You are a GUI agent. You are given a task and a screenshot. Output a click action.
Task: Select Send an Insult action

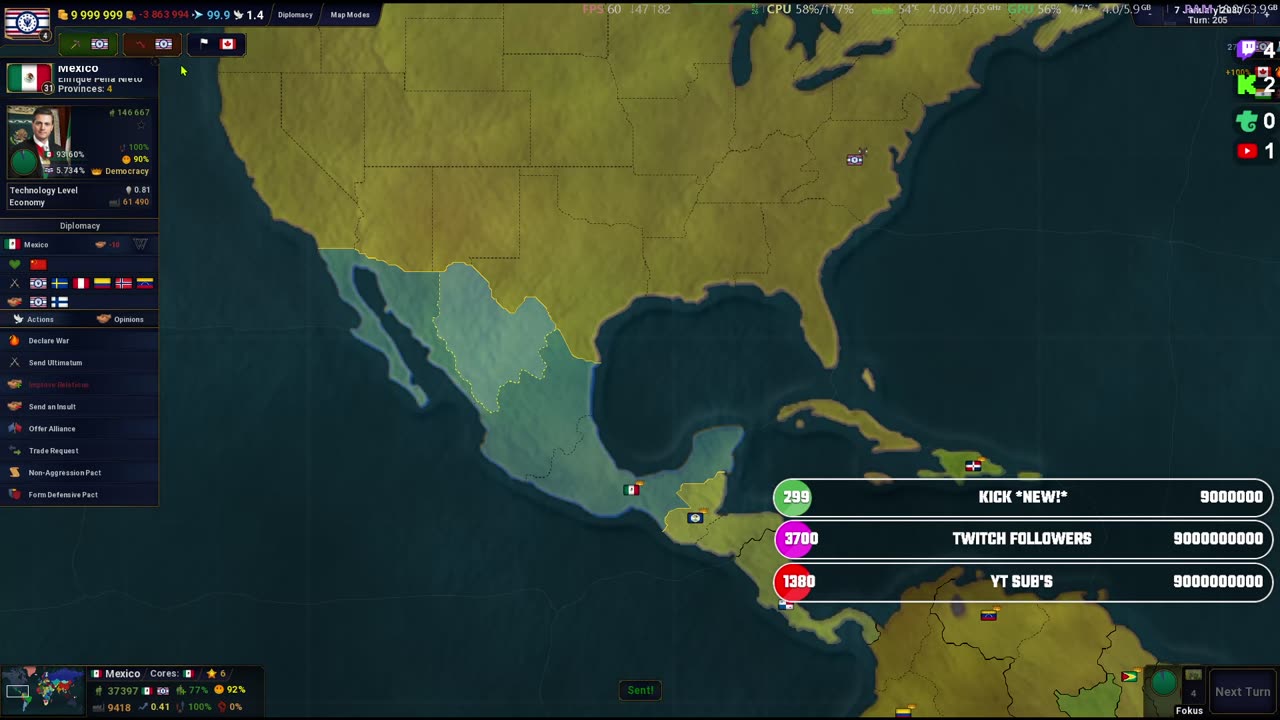(x=80, y=407)
